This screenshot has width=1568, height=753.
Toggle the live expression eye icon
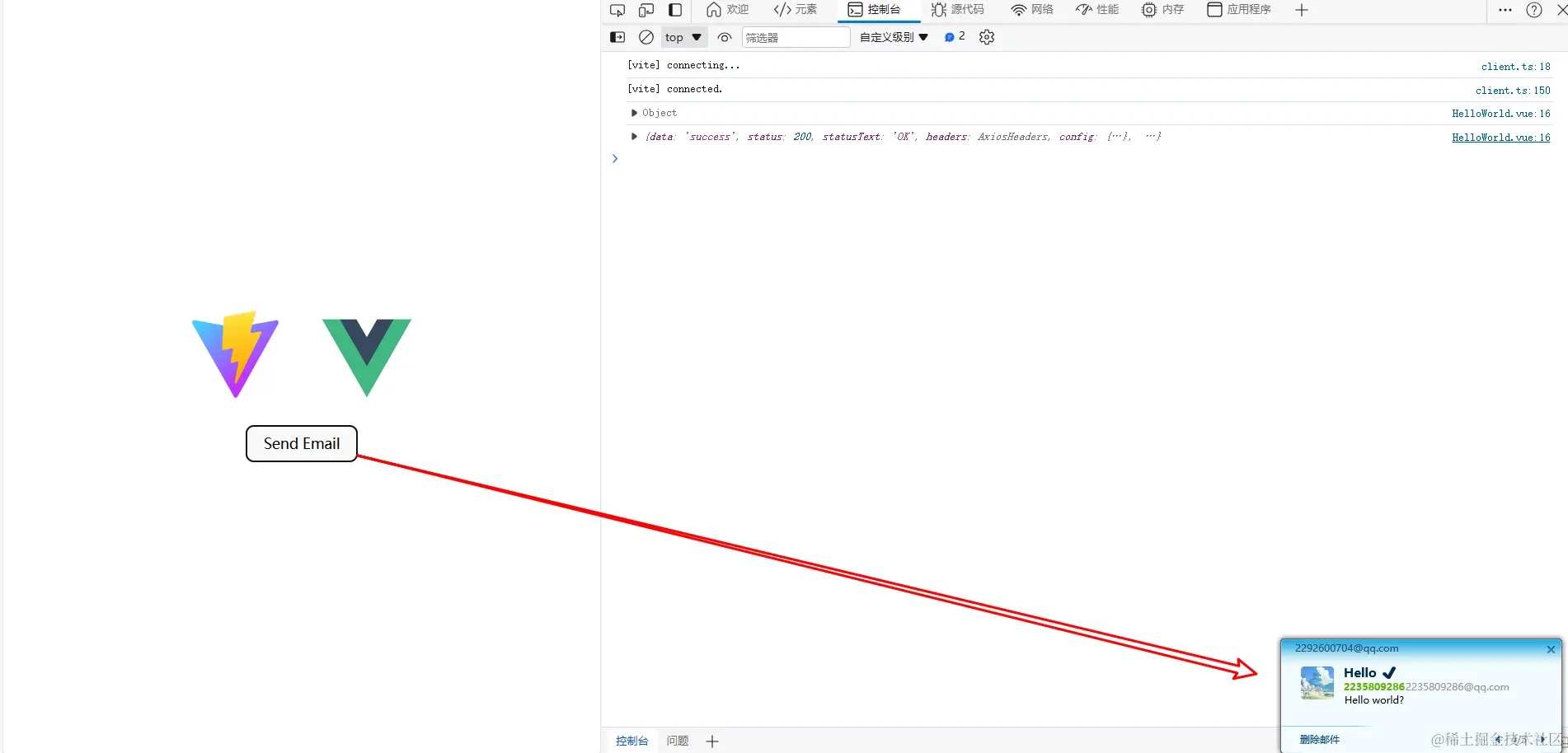[x=725, y=37]
